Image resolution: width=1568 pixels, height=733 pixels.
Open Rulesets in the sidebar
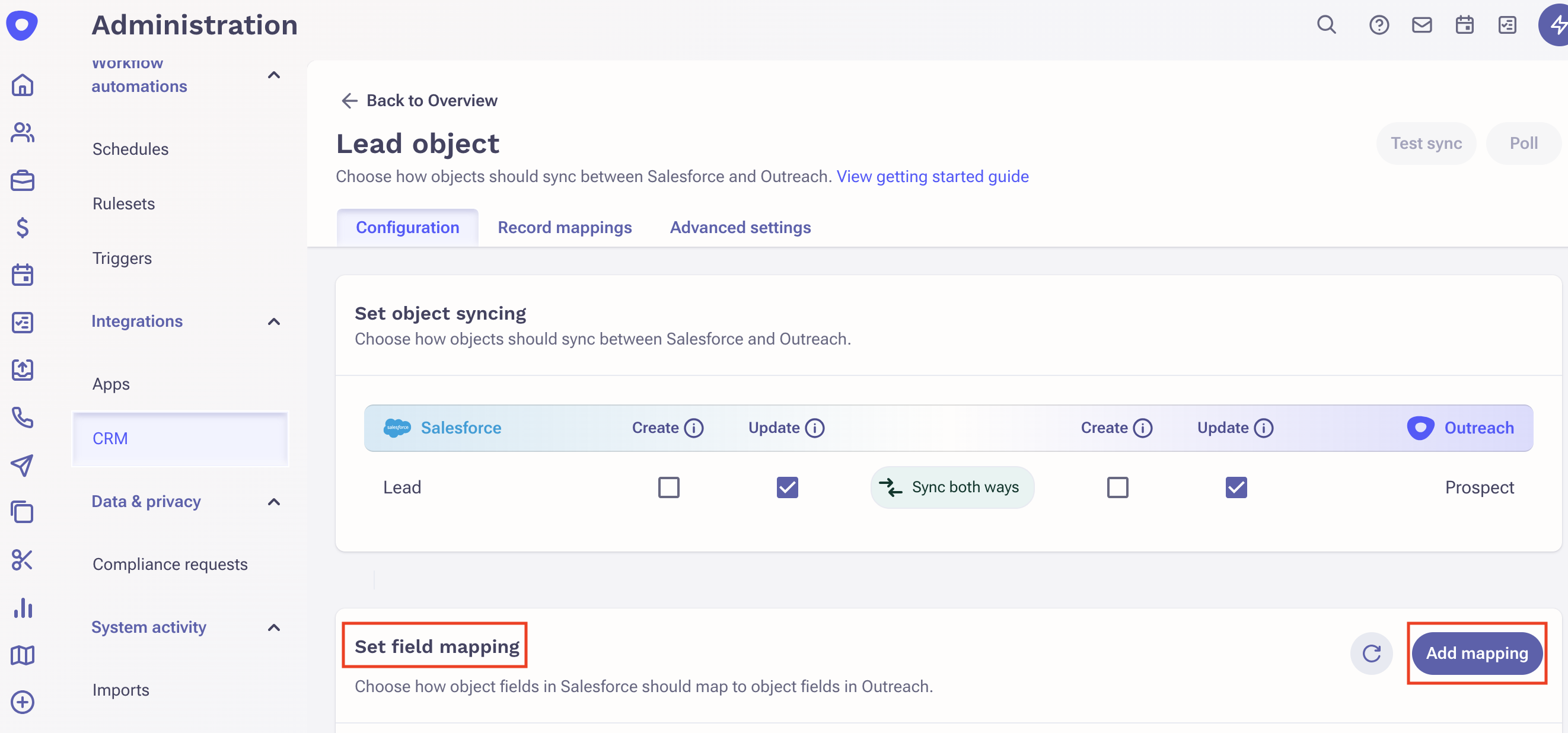[123, 203]
